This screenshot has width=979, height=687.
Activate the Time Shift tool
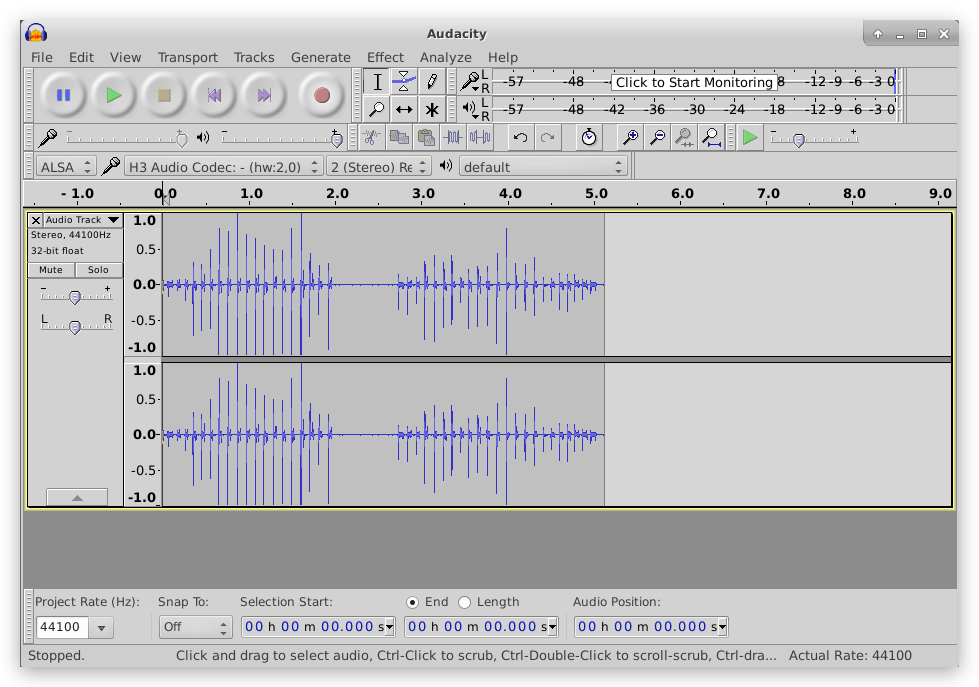click(404, 109)
